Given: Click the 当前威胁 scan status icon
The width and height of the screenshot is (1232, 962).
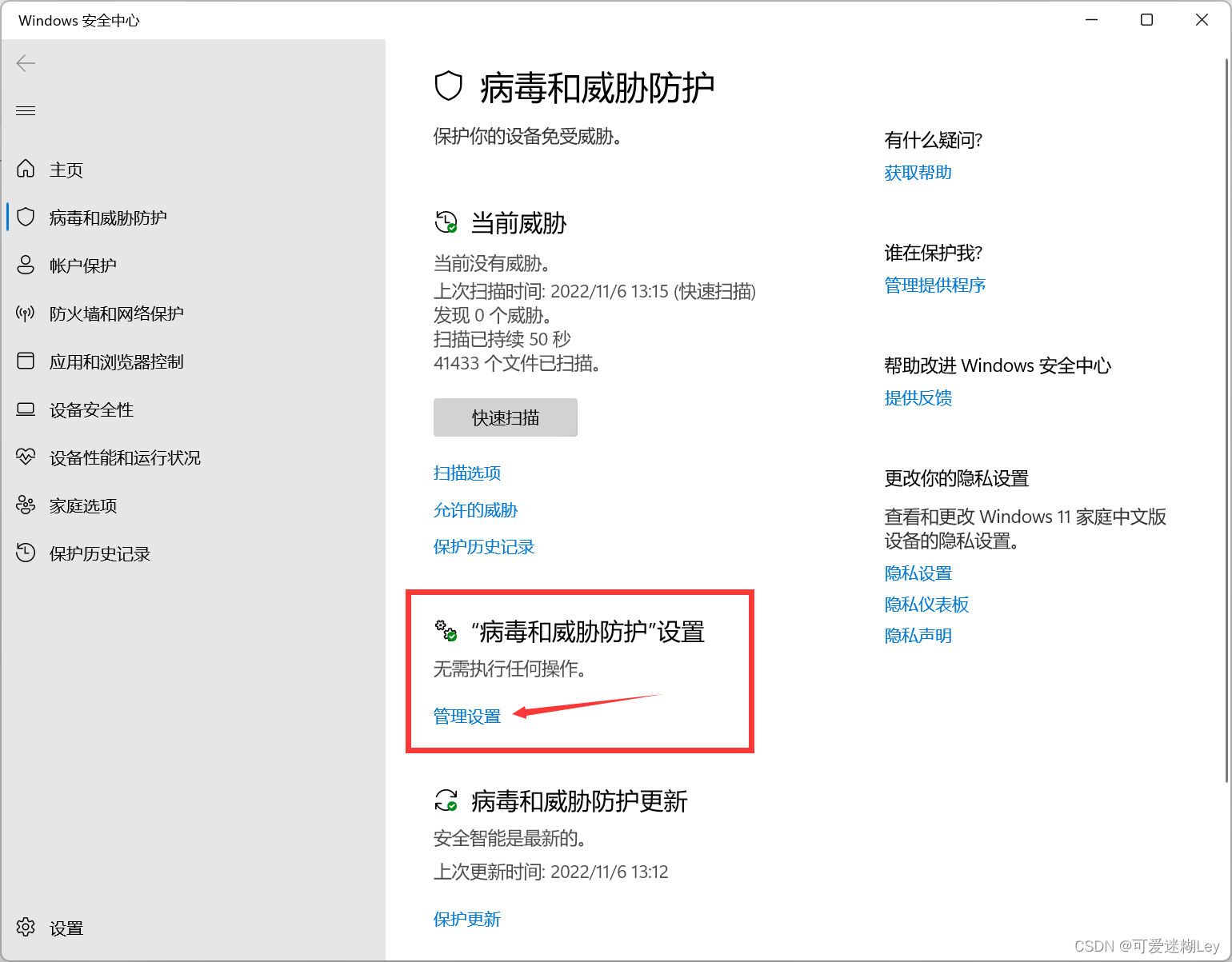Looking at the screenshot, I should [446, 222].
